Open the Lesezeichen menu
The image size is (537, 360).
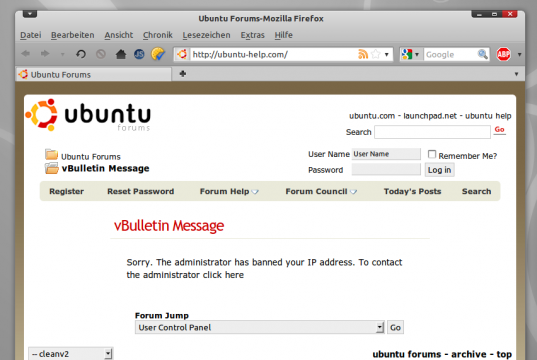pyautogui.click(x=207, y=35)
